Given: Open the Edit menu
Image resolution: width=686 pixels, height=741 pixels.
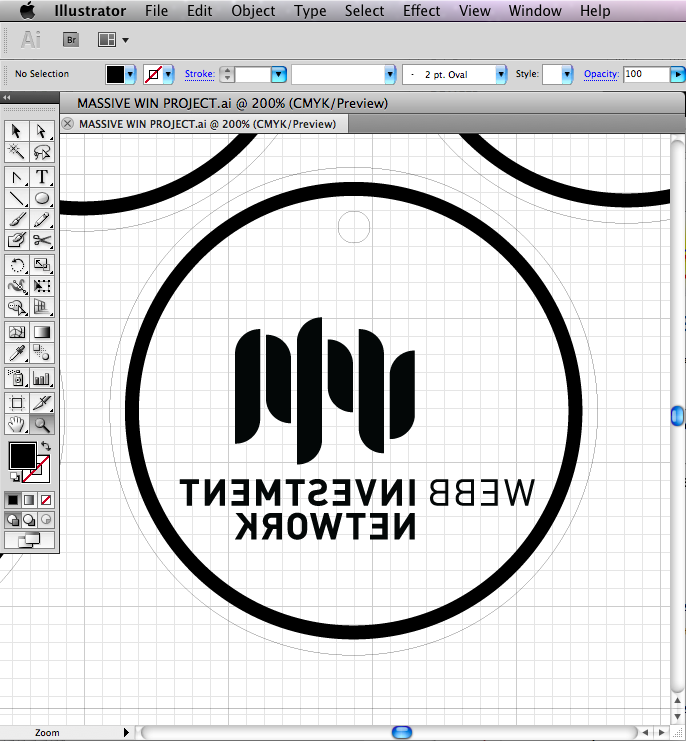Looking at the screenshot, I should (x=199, y=10).
